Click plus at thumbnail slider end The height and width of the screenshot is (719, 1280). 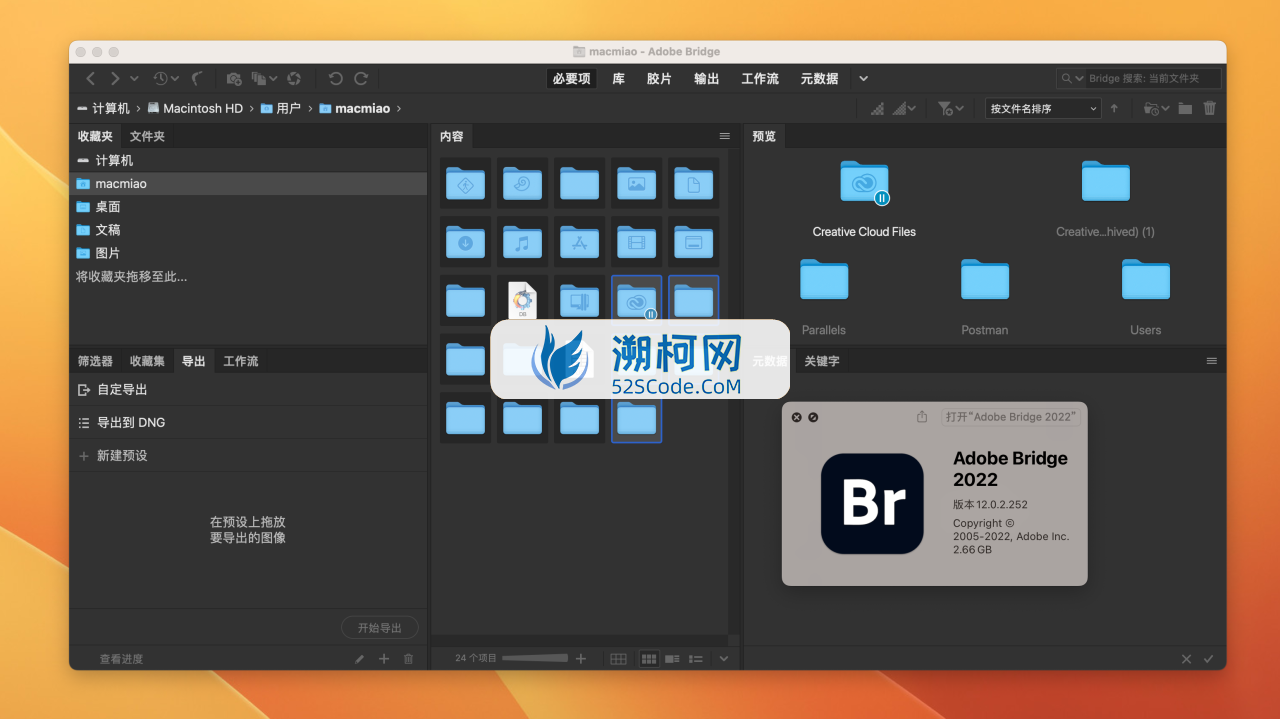pos(581,658)
